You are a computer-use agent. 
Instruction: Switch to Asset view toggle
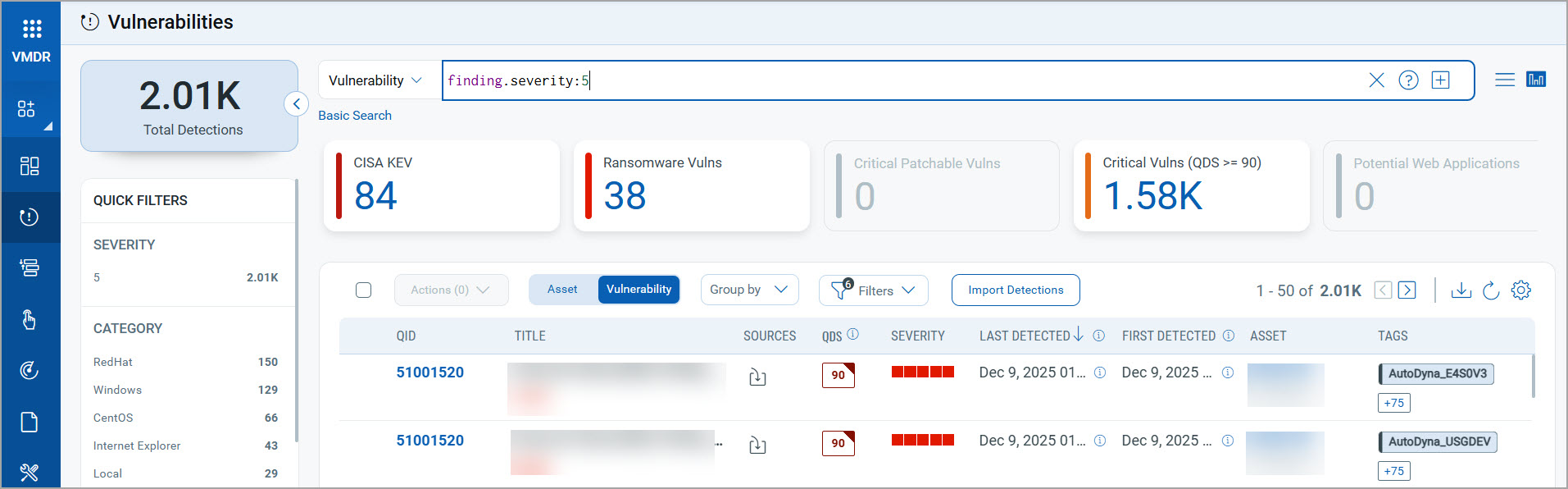[563, 290]
